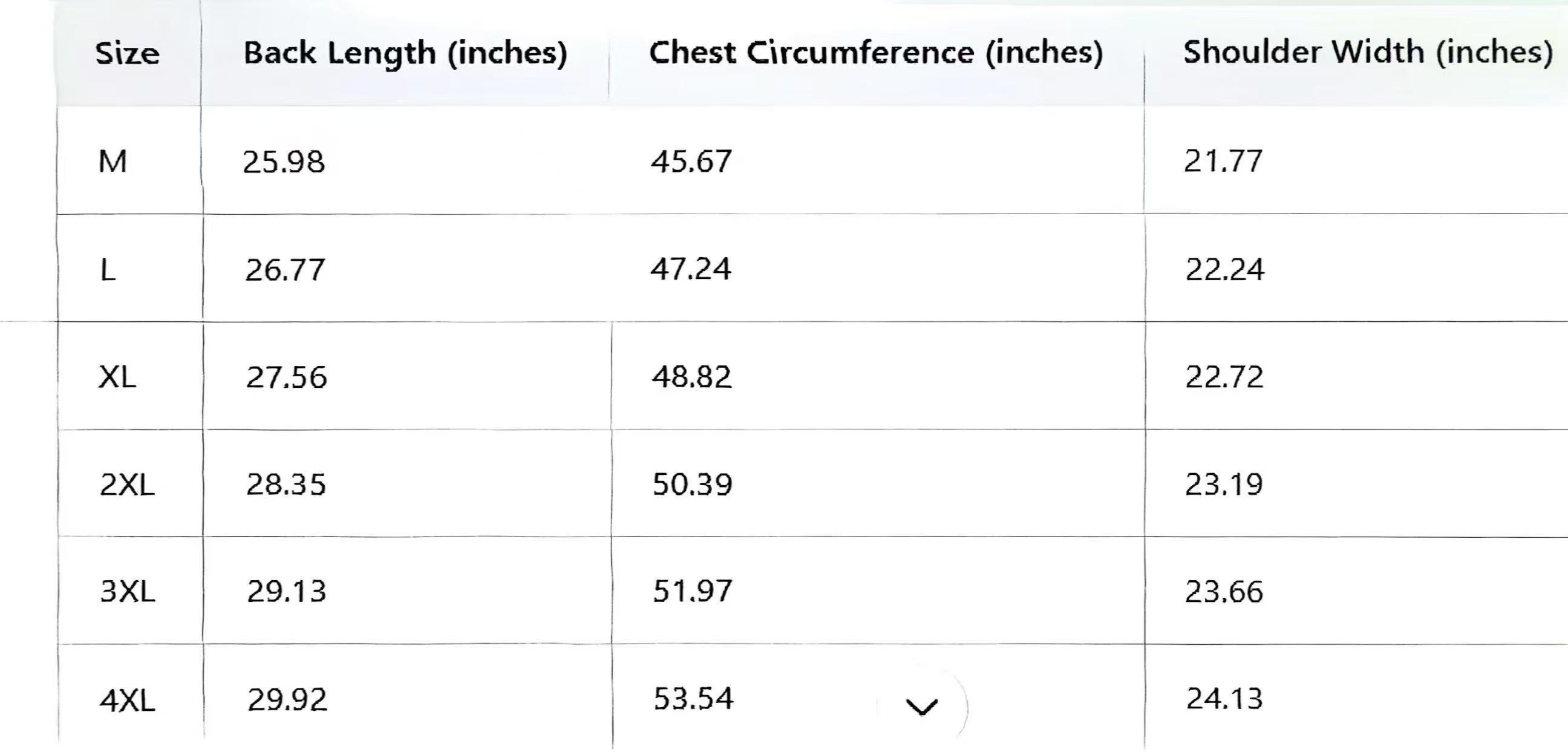Click the 28.35 back length value
The image size is (1568, 755).
point(286,485)
